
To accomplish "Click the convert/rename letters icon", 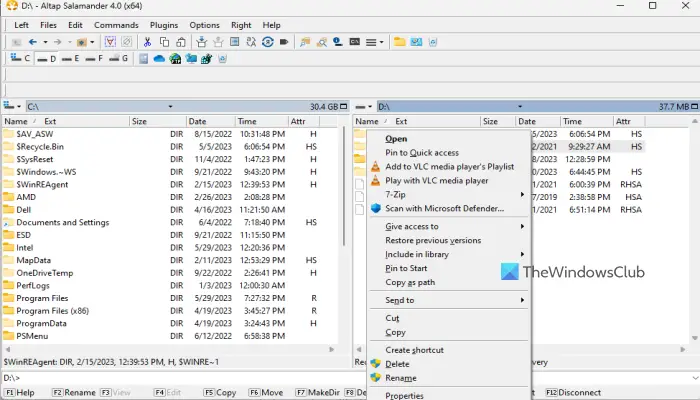I will pyautogui.click(x=251, y=42).
